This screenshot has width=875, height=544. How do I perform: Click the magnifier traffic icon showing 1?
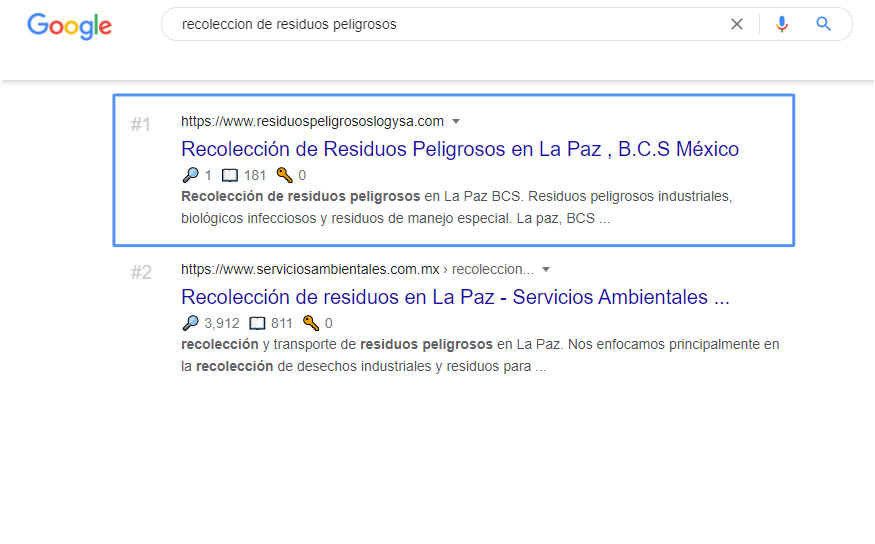point(190,175)
